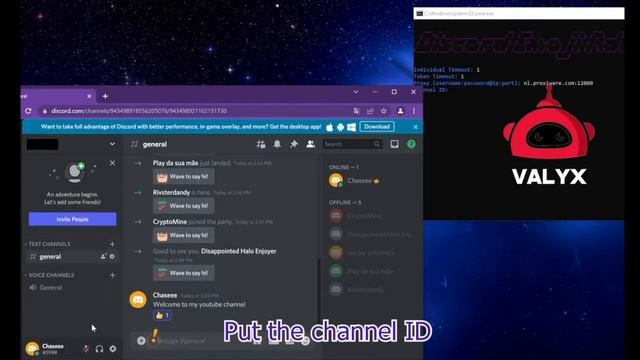Click the discord.com address bar URL
Screen dimensions: 640x360
tap(139, 111)
